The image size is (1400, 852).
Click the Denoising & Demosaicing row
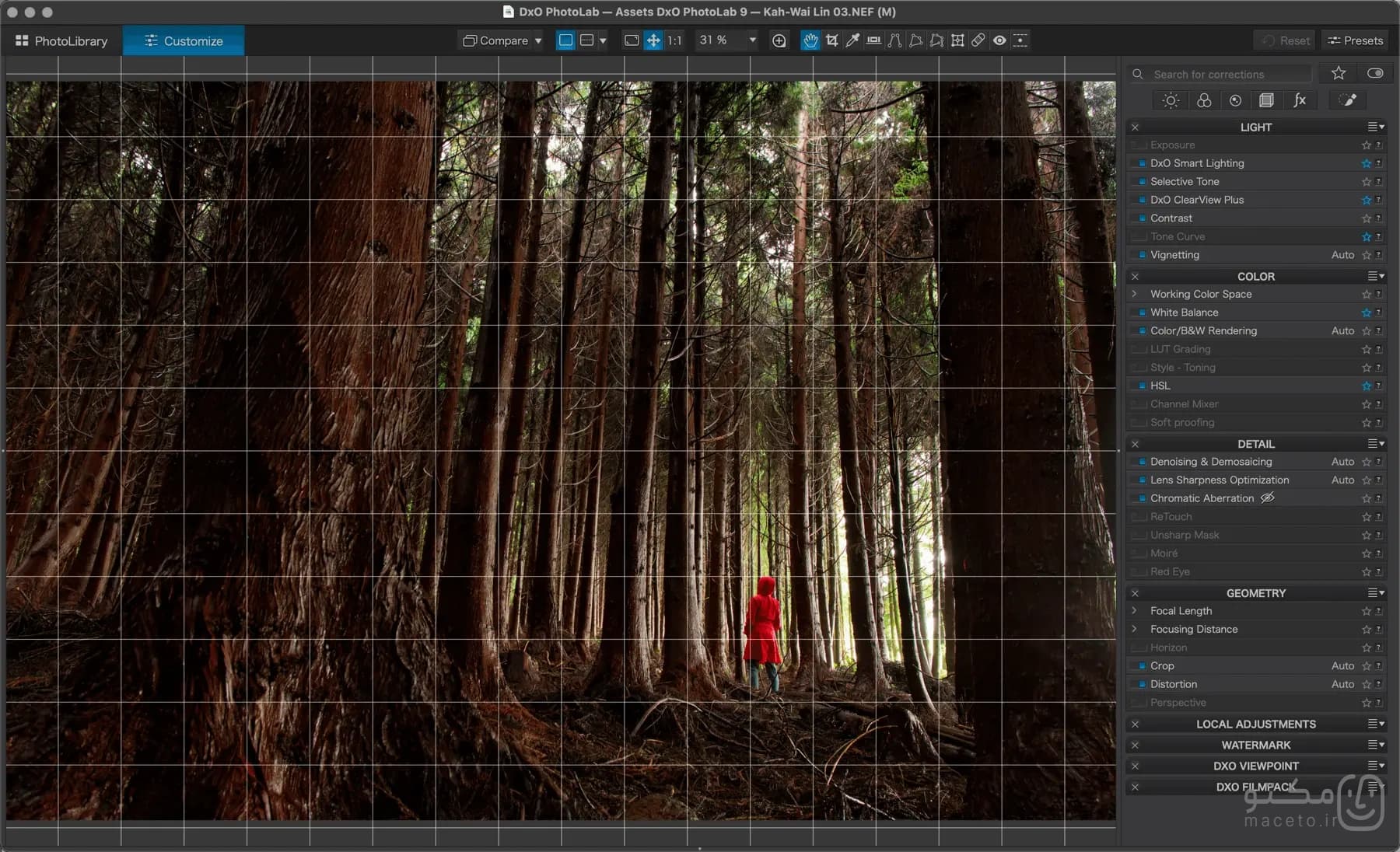(1255, 462)
